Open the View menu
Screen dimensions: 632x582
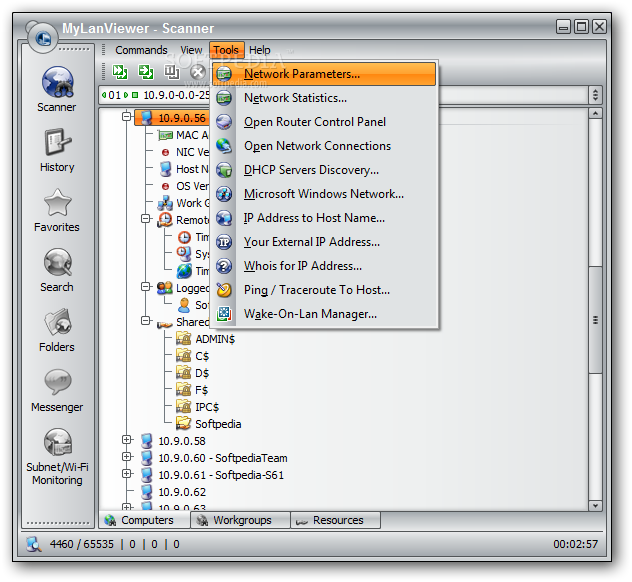point(191,50)
